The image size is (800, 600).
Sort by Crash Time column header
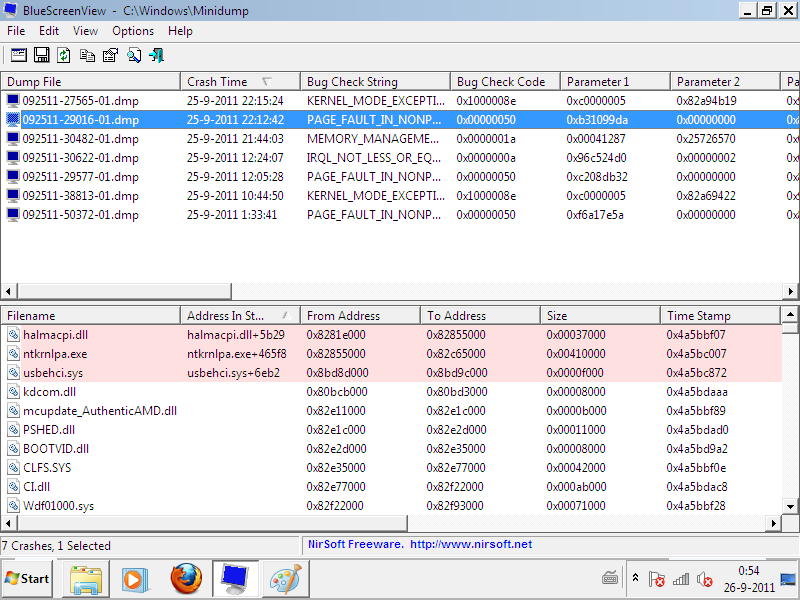coord(240,82)
